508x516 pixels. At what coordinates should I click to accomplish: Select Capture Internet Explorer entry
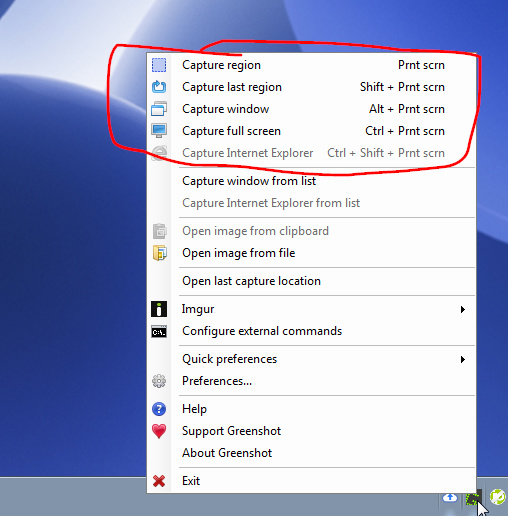pyautogui.click(x=311, y=153)
